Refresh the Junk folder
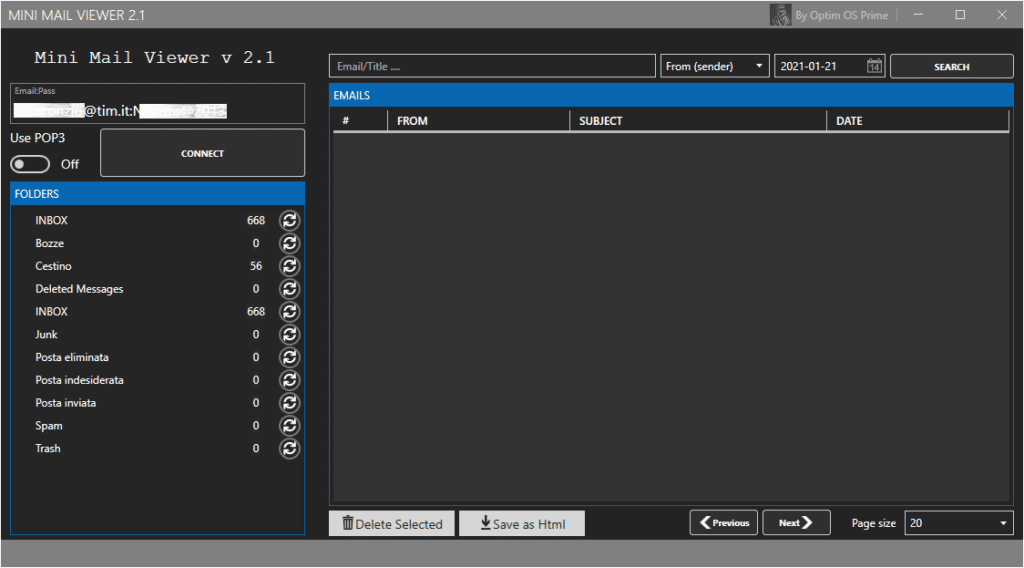The image size is (1024, 568). tap(289, 335)
